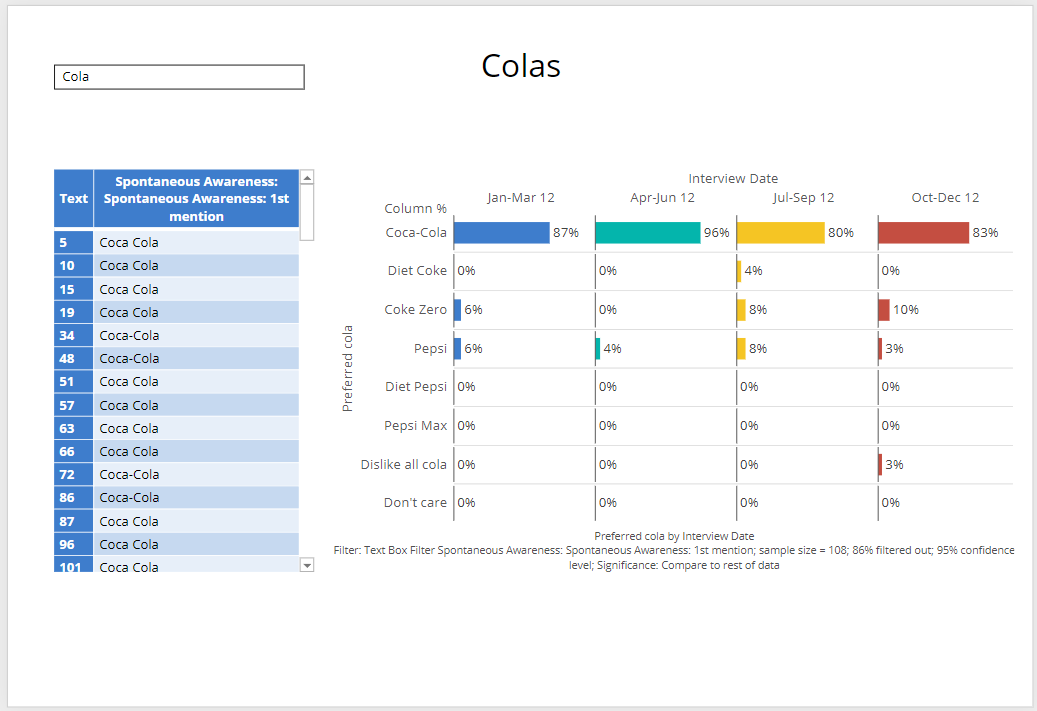This screenshot has height=711, width=1037.
Task: Select the yellow 80% Coca-Cola bar
Action: tap(780, 233)
